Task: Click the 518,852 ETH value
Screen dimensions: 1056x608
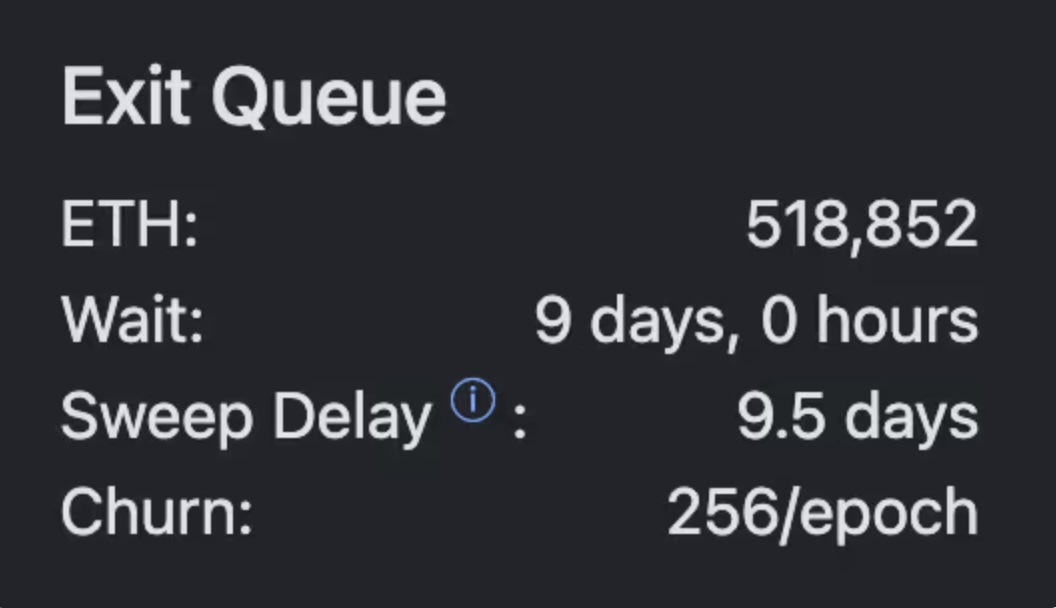Action: coord(862,226)
